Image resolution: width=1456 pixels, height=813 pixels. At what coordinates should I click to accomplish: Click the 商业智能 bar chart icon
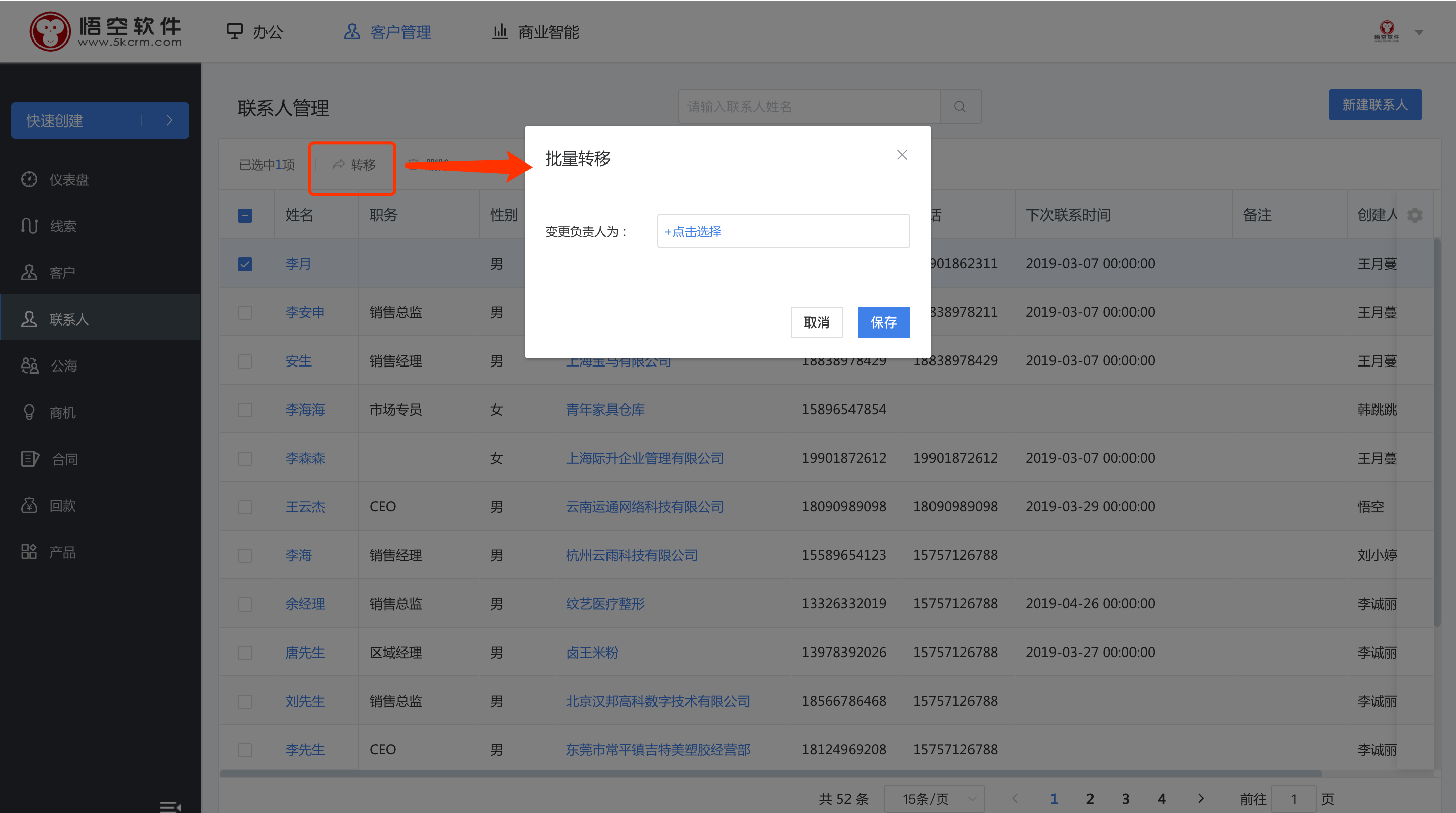tap(500, 32)
